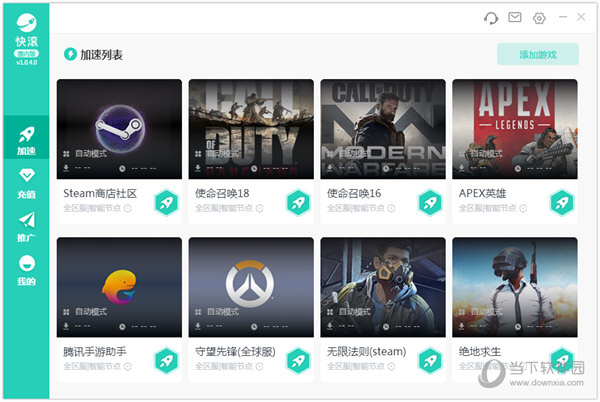Open the mail messages icon
The image size is (600, 402).
click(515, 18)
